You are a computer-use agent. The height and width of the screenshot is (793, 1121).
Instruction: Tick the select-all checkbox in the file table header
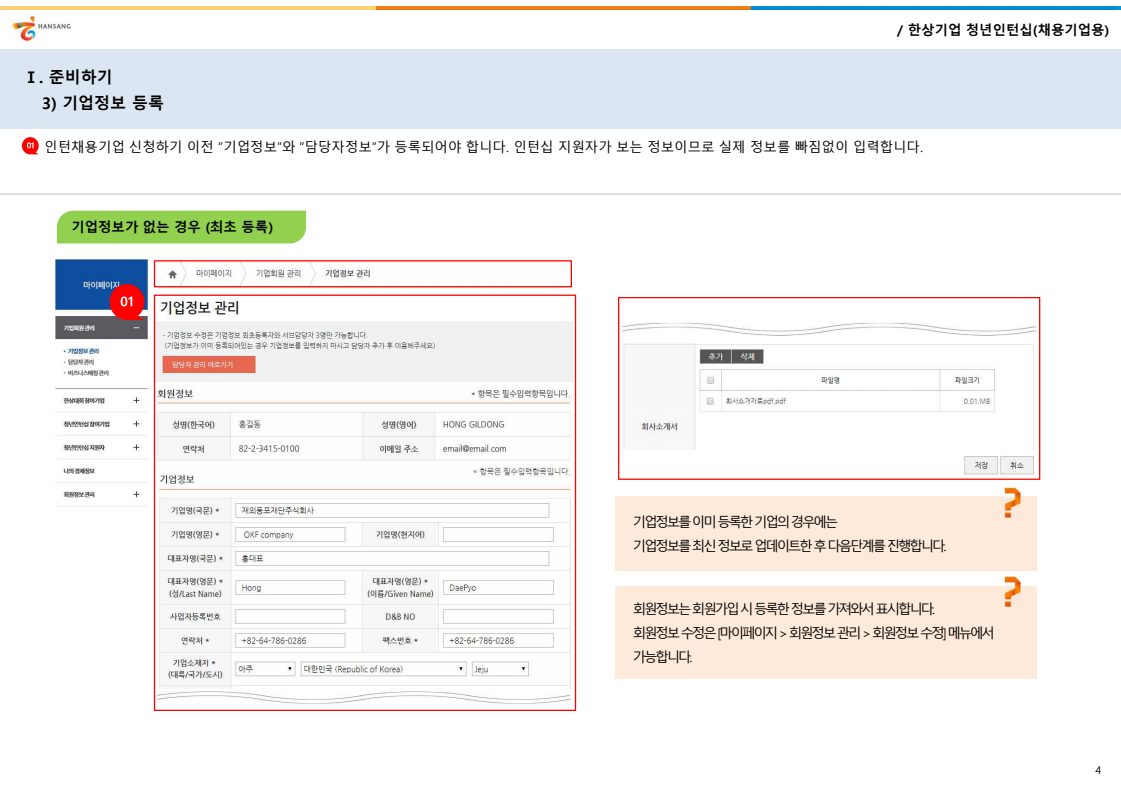tap(710, 380)
